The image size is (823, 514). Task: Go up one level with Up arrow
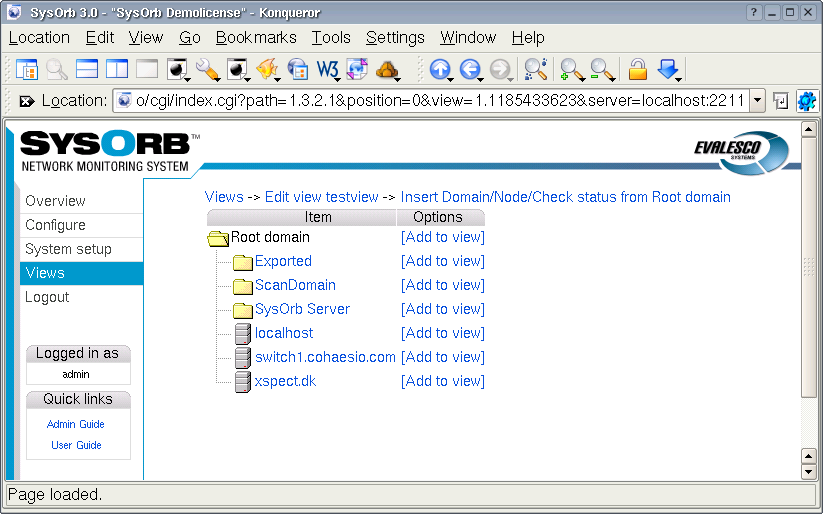point(440,69)
